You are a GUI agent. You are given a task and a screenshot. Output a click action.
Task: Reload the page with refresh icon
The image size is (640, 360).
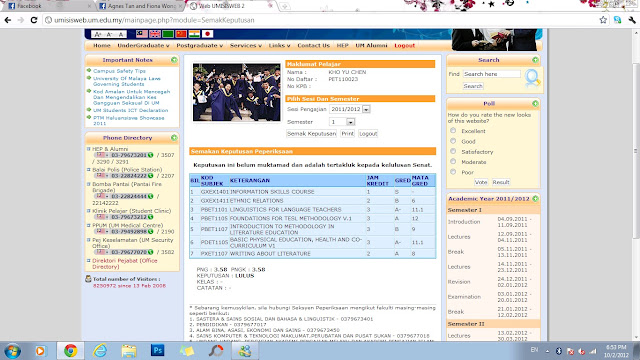click(x=34, y=20)
